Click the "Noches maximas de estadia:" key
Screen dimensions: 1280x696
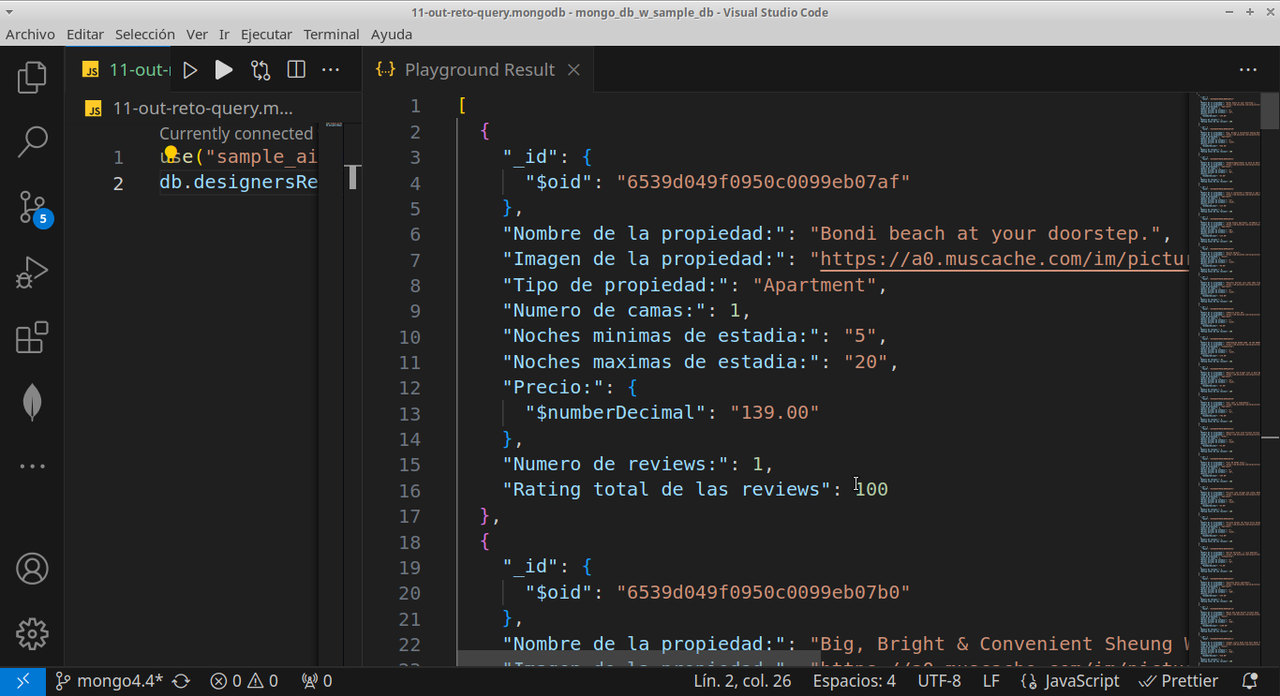coord(661,362)
